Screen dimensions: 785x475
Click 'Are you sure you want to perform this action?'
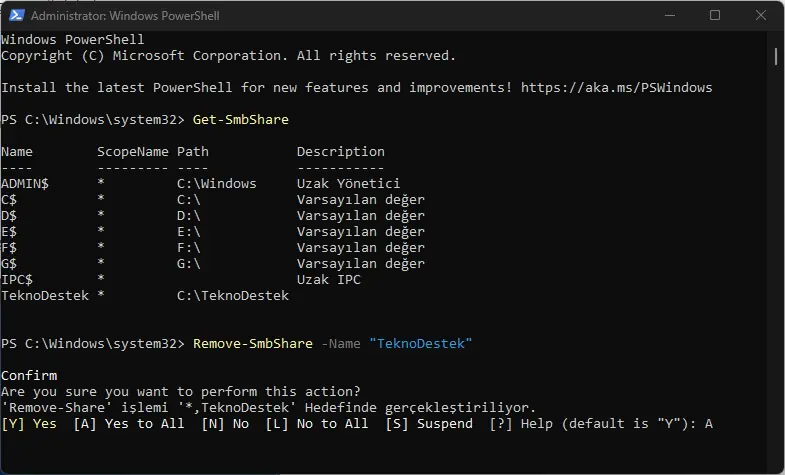tap(181, 392)
